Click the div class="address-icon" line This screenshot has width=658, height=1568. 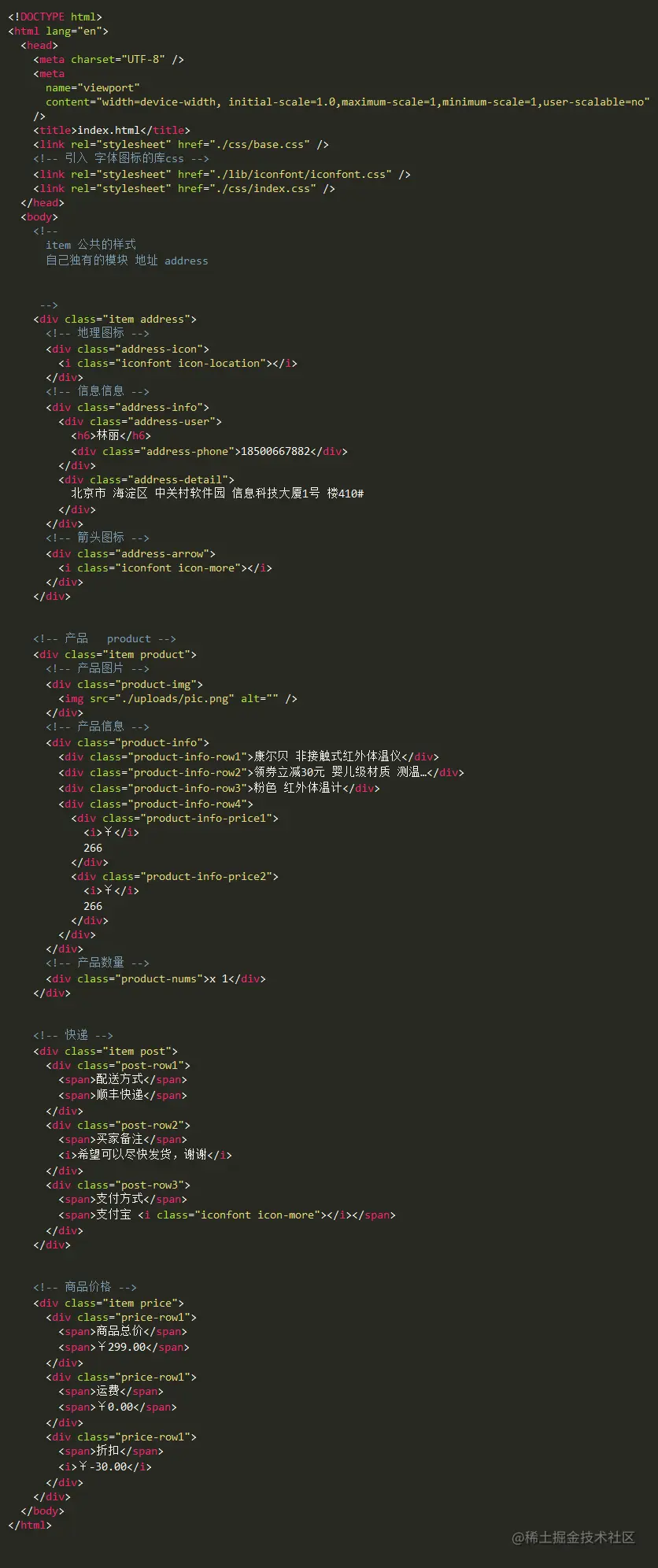[x=128, y=349]
